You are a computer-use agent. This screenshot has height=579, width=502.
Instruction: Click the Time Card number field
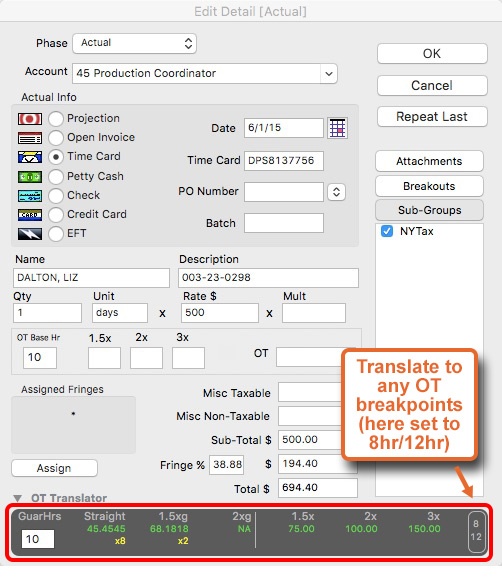[284, 161]
